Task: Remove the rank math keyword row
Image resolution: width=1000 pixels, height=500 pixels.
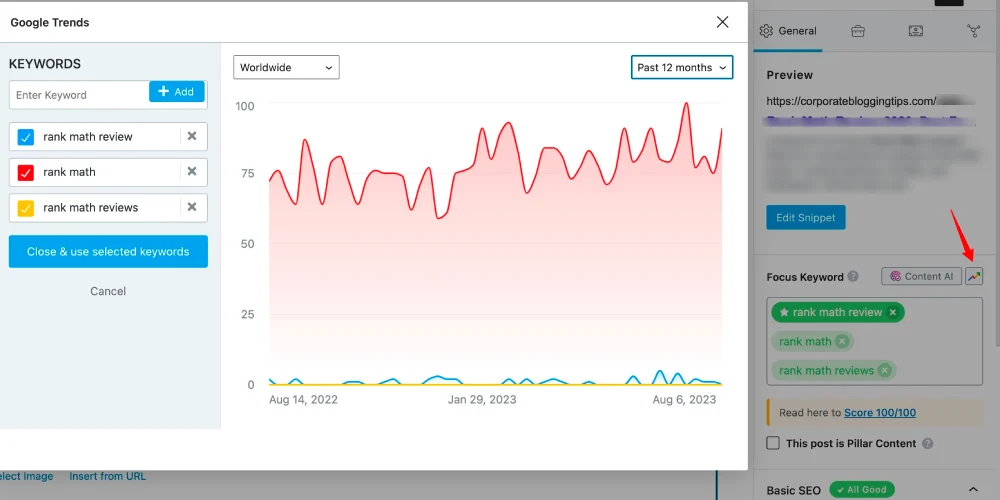Action: tap(192, 172)
